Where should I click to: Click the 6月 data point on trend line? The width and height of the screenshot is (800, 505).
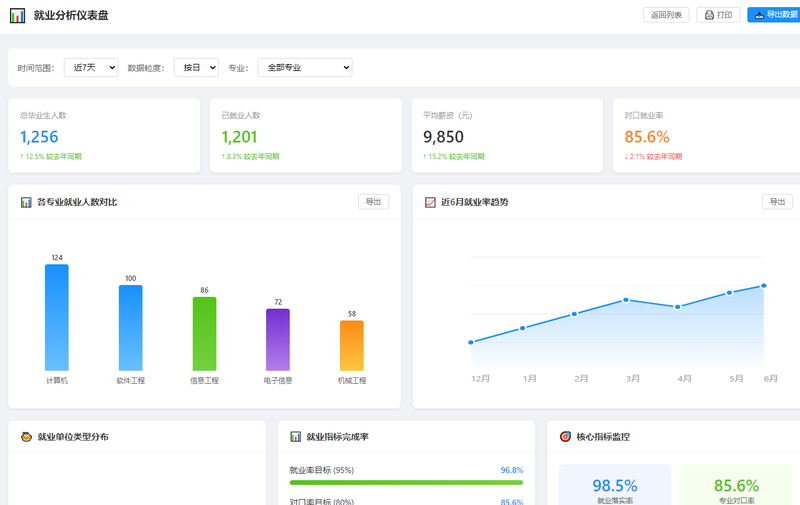[764, 286]
